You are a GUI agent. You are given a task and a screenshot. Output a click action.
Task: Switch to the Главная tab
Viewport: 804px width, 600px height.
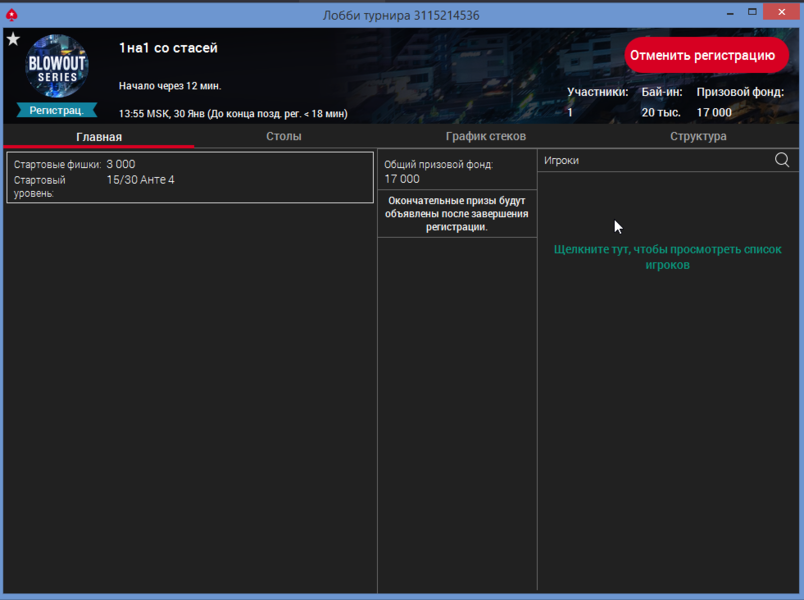[x=99, y=137]
